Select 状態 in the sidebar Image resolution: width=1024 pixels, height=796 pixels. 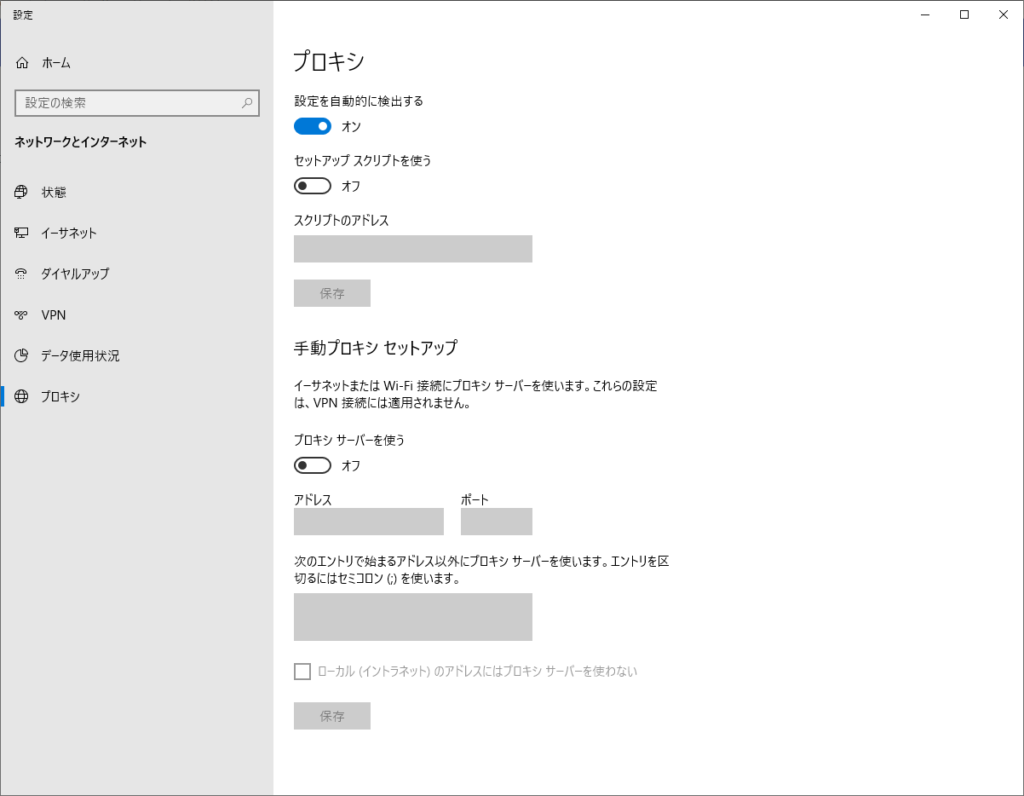[54, 192]
